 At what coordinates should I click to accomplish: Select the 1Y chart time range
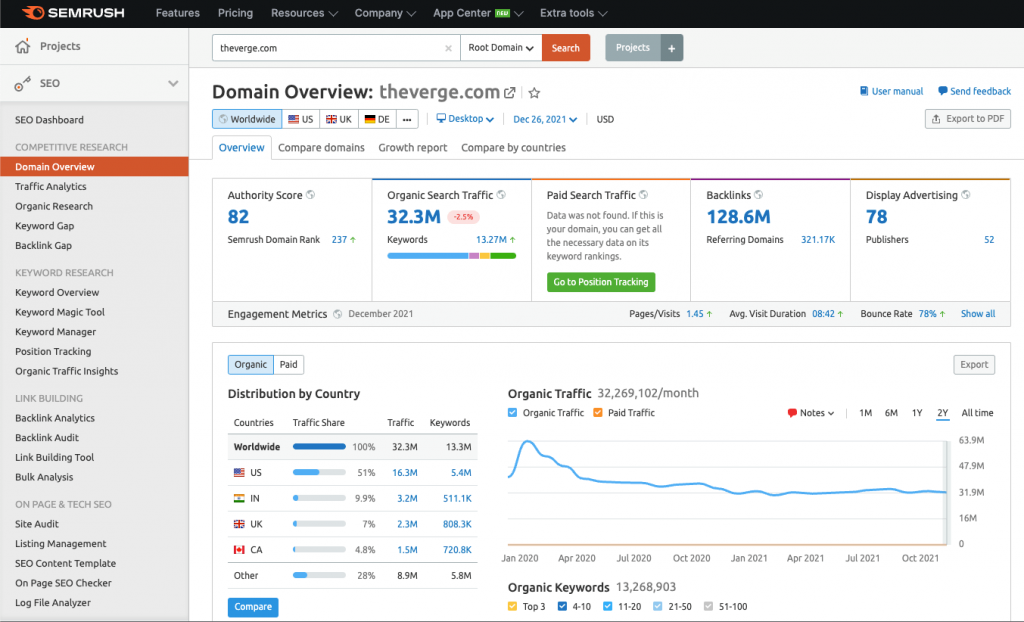917,413
